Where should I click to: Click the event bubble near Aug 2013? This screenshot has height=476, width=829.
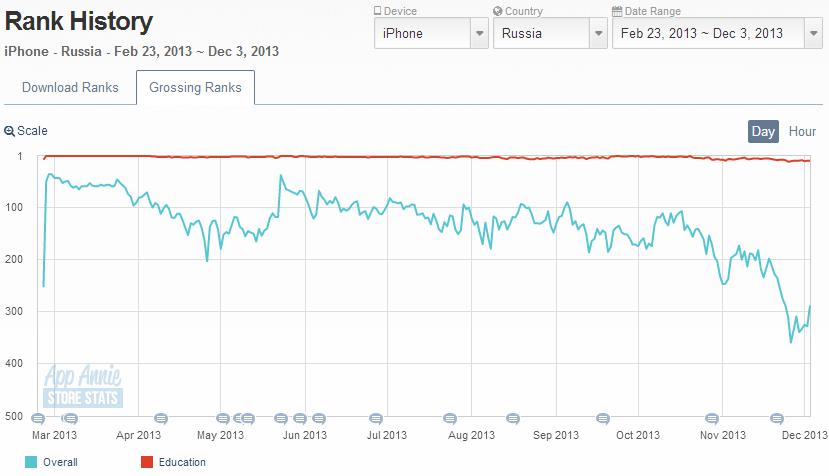(449, 419)
